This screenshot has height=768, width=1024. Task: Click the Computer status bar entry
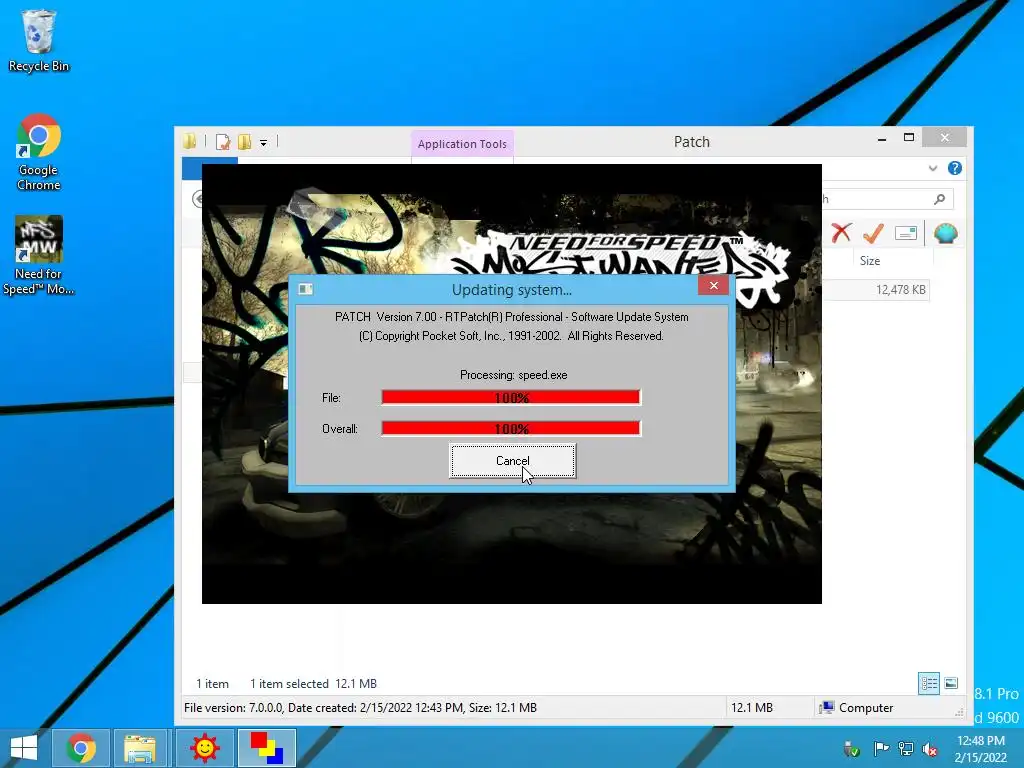(x=856, y=708)
